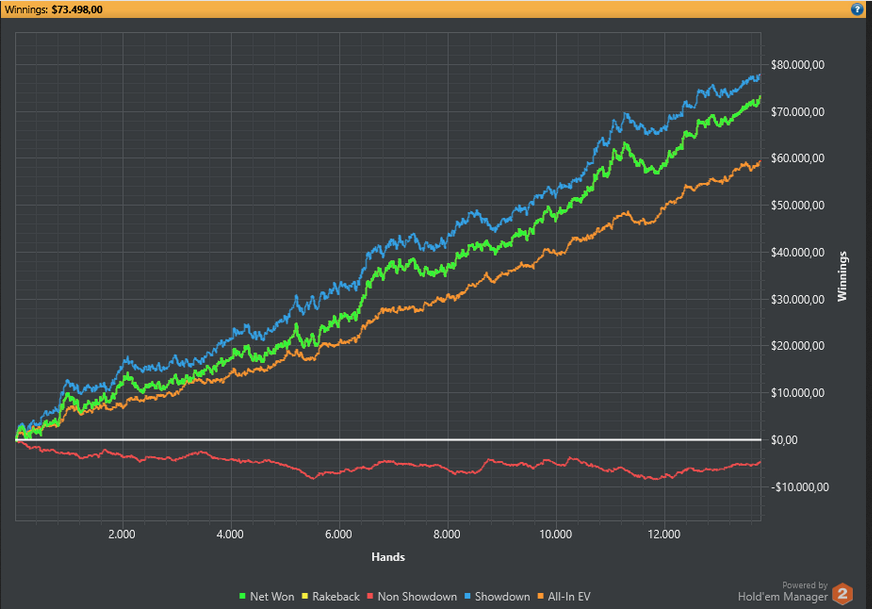Click the $80.000,00 y-axis label
Screen dimensions: 872x609
coord(797,65)
